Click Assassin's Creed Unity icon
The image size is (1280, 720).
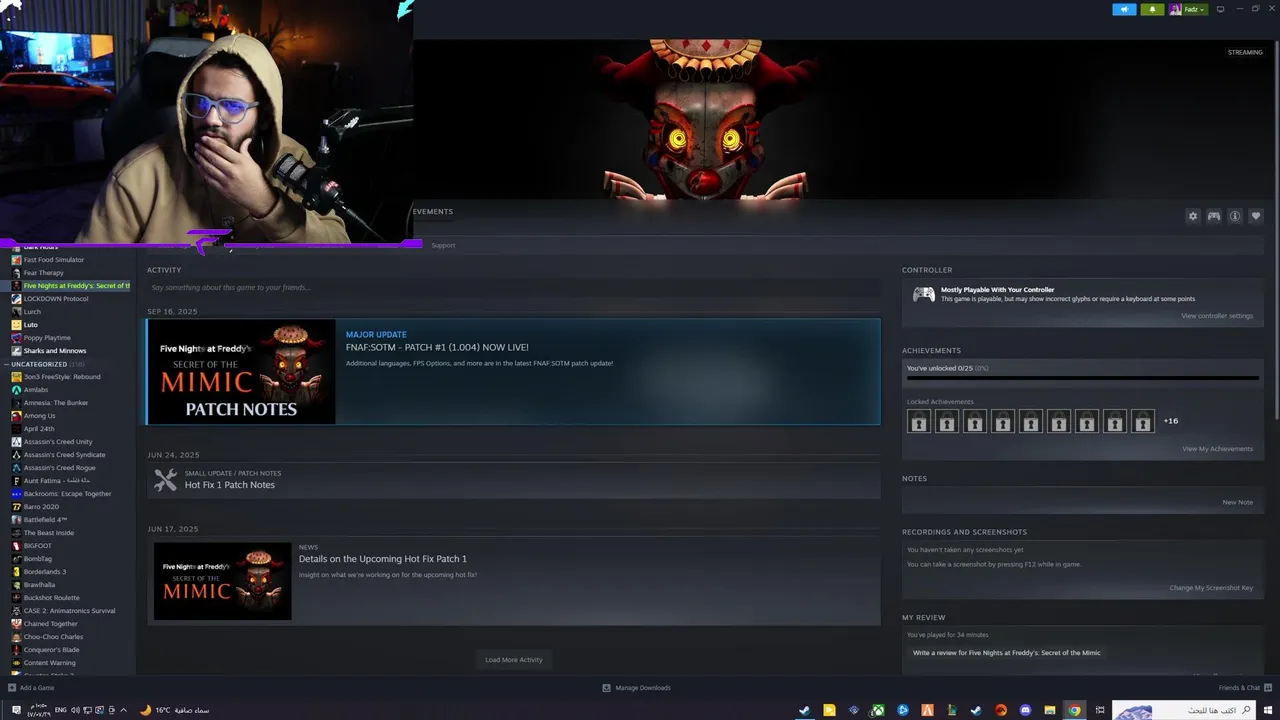click(x=16, y=442)
